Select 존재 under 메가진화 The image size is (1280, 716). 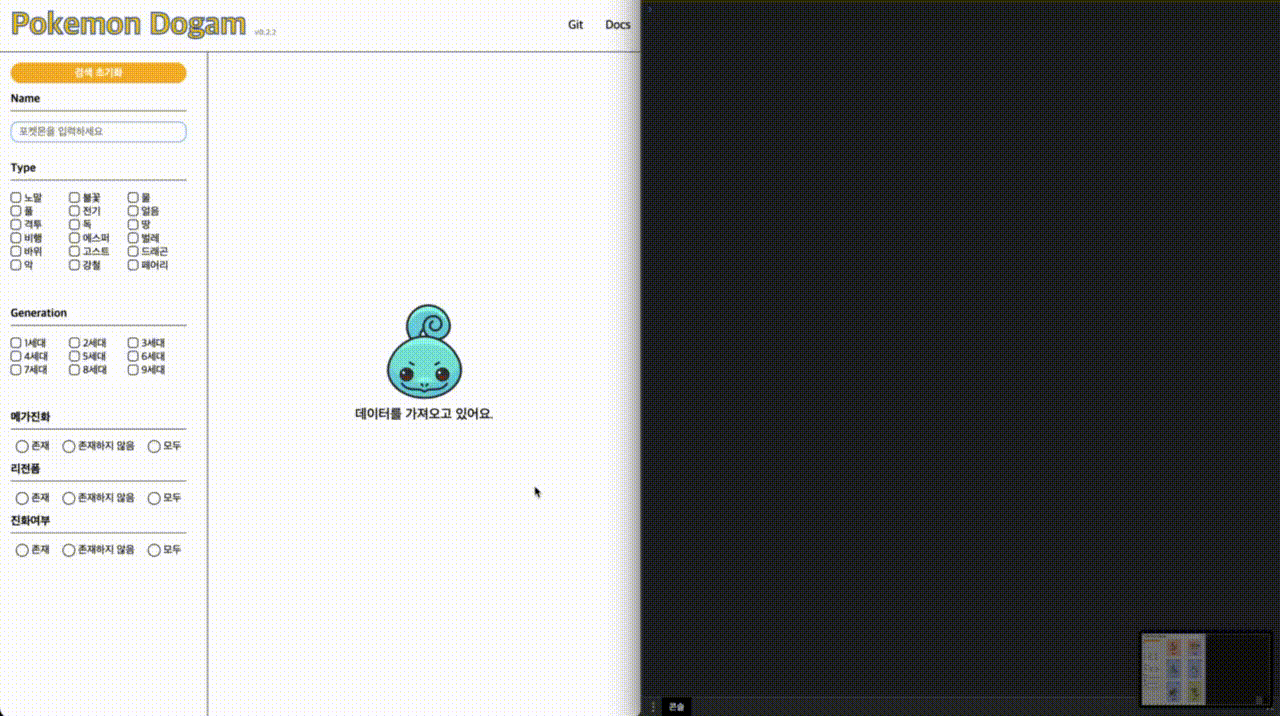(x=22, y=446)
